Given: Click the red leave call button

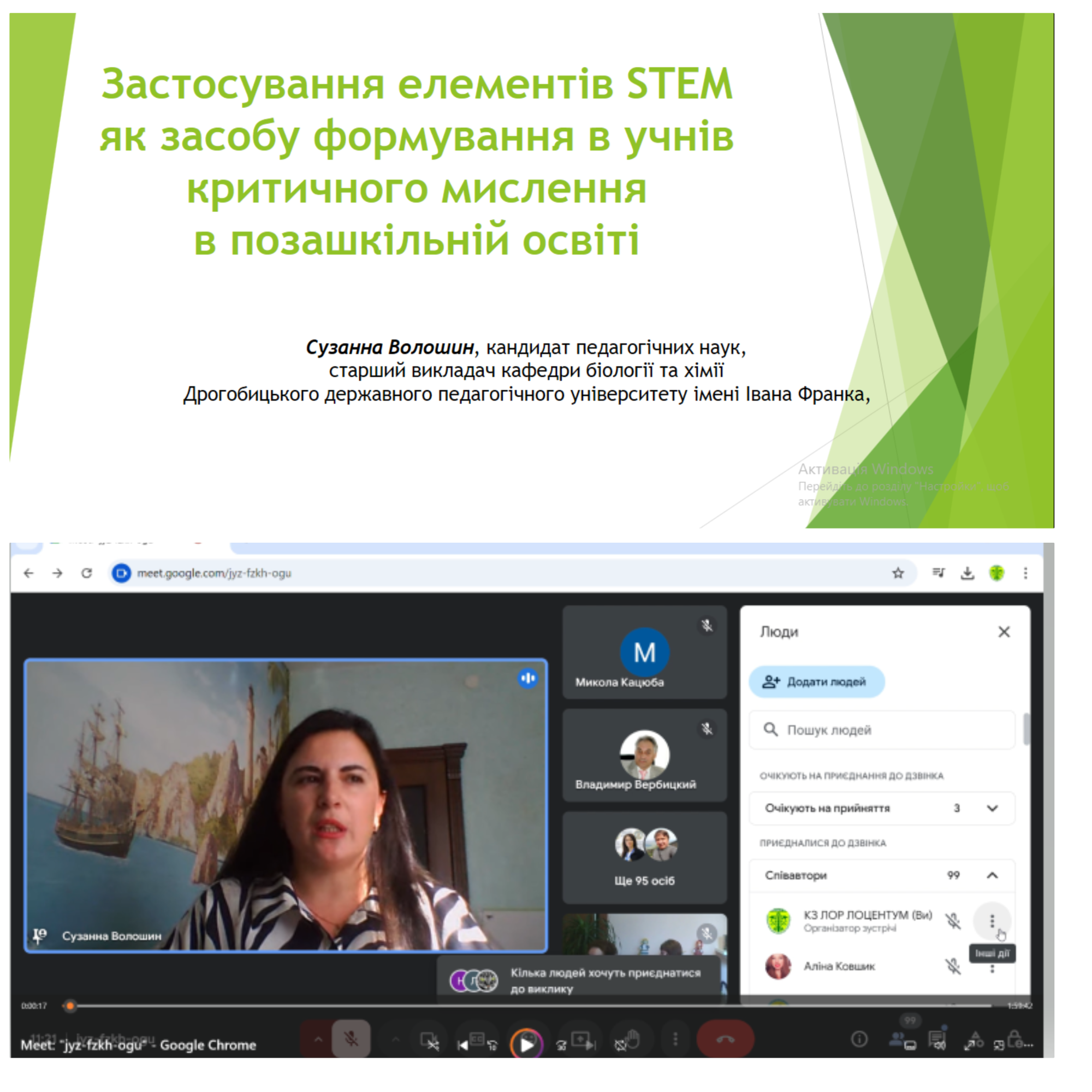Looking at the screenshot, I should (x=725, y=1039).
